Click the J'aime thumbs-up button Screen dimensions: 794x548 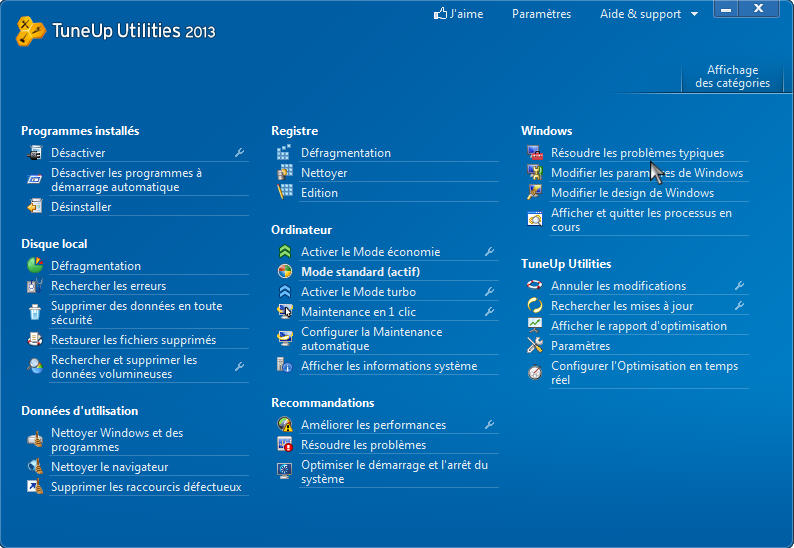click(458, 14)
